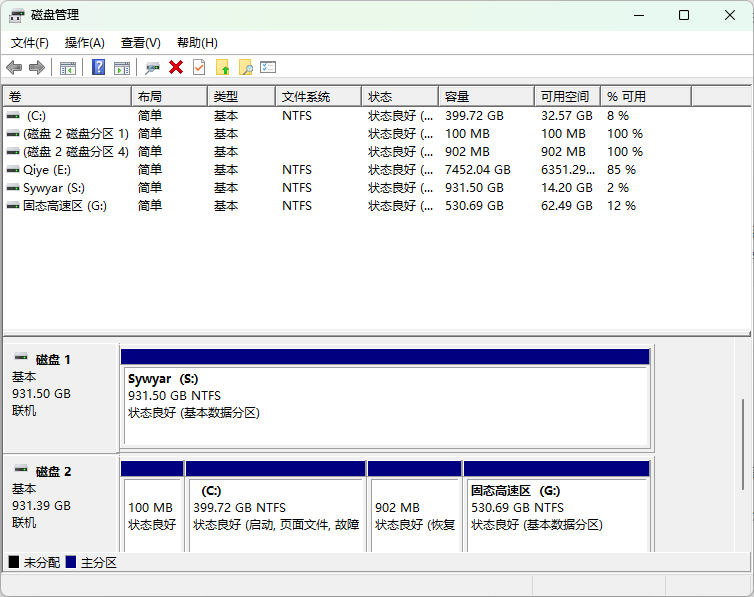The width and height of the screenshot is (754, 597).
Task: Toggle the Show/Hide Action Pane icon
Action: point(122,68)
